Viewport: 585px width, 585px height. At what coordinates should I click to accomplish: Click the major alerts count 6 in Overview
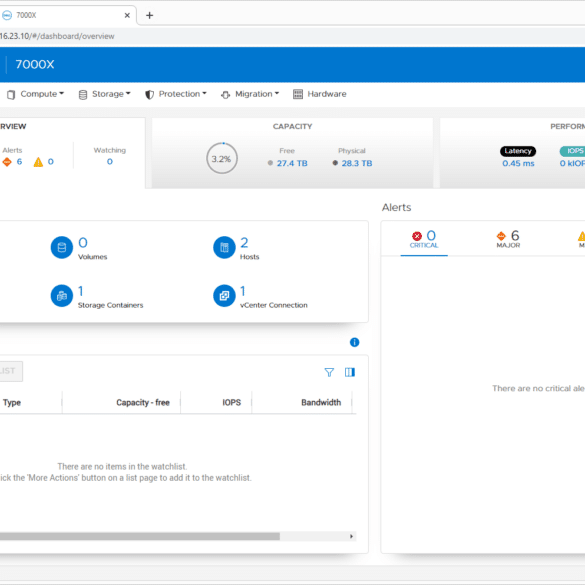pos(19,162)
